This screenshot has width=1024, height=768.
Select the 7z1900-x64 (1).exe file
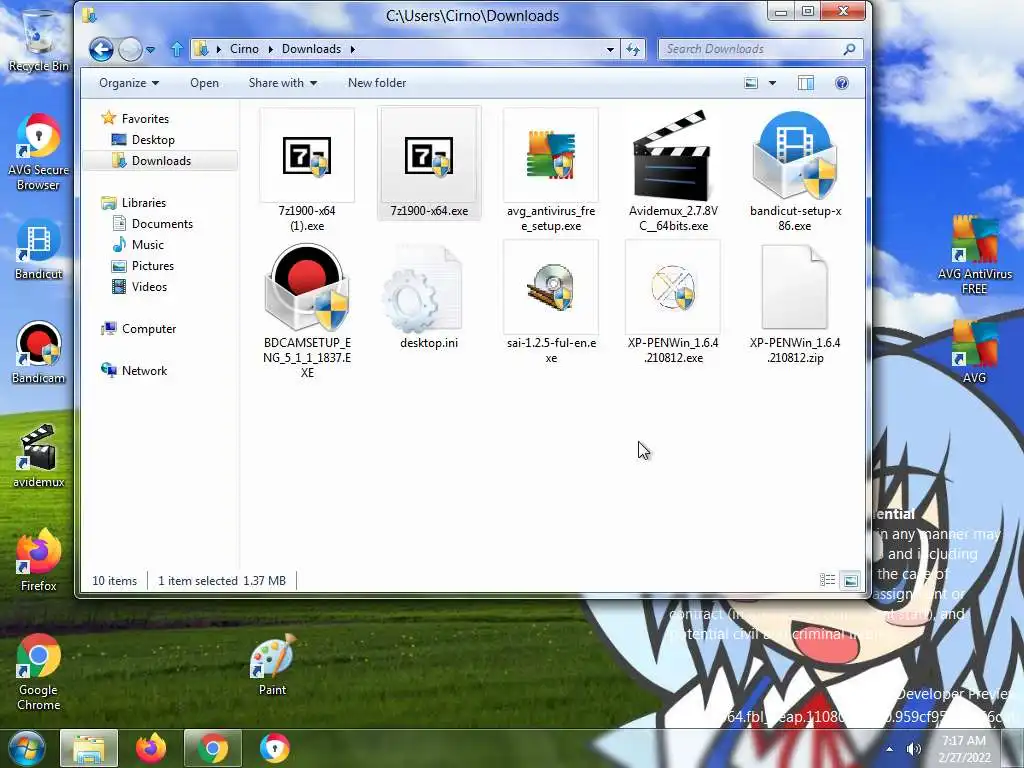(x=307, y=171)
